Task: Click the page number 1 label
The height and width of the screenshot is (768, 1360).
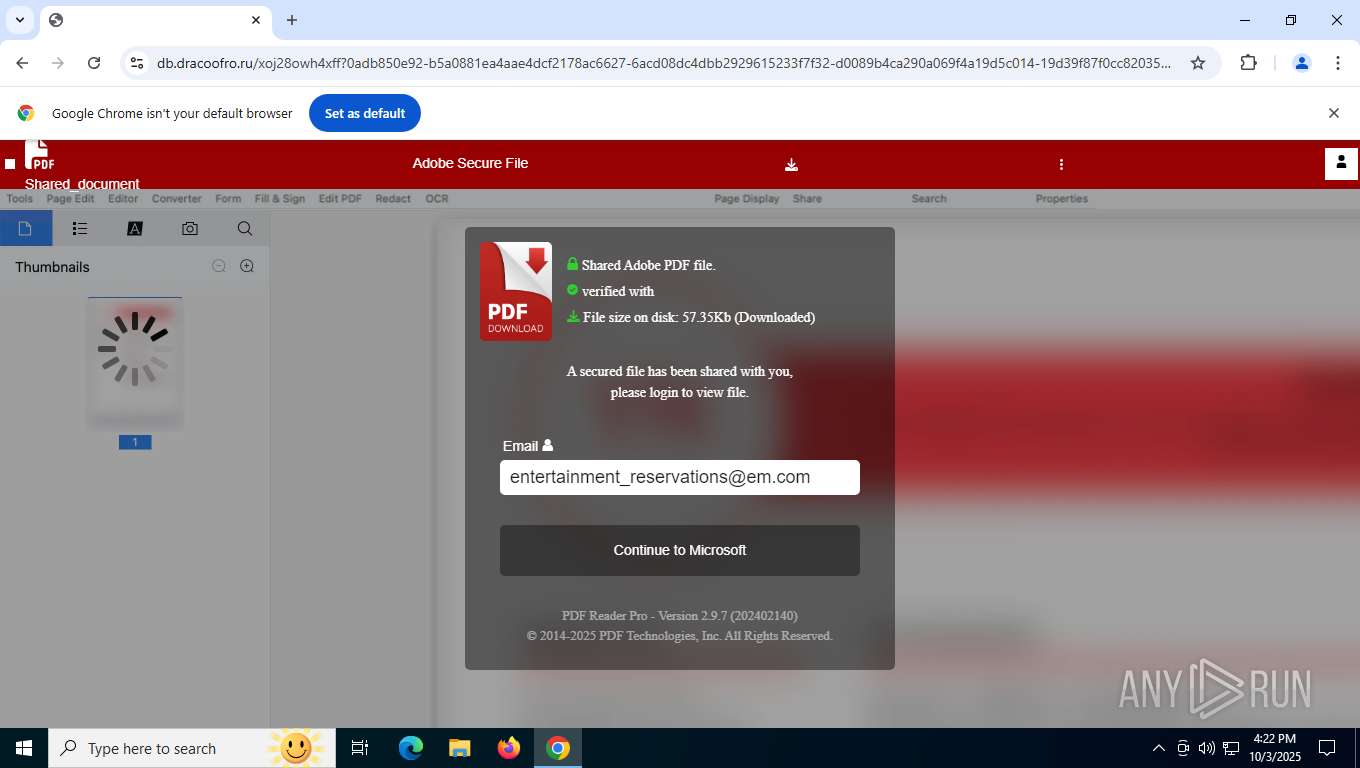Action: coord(135,442)
